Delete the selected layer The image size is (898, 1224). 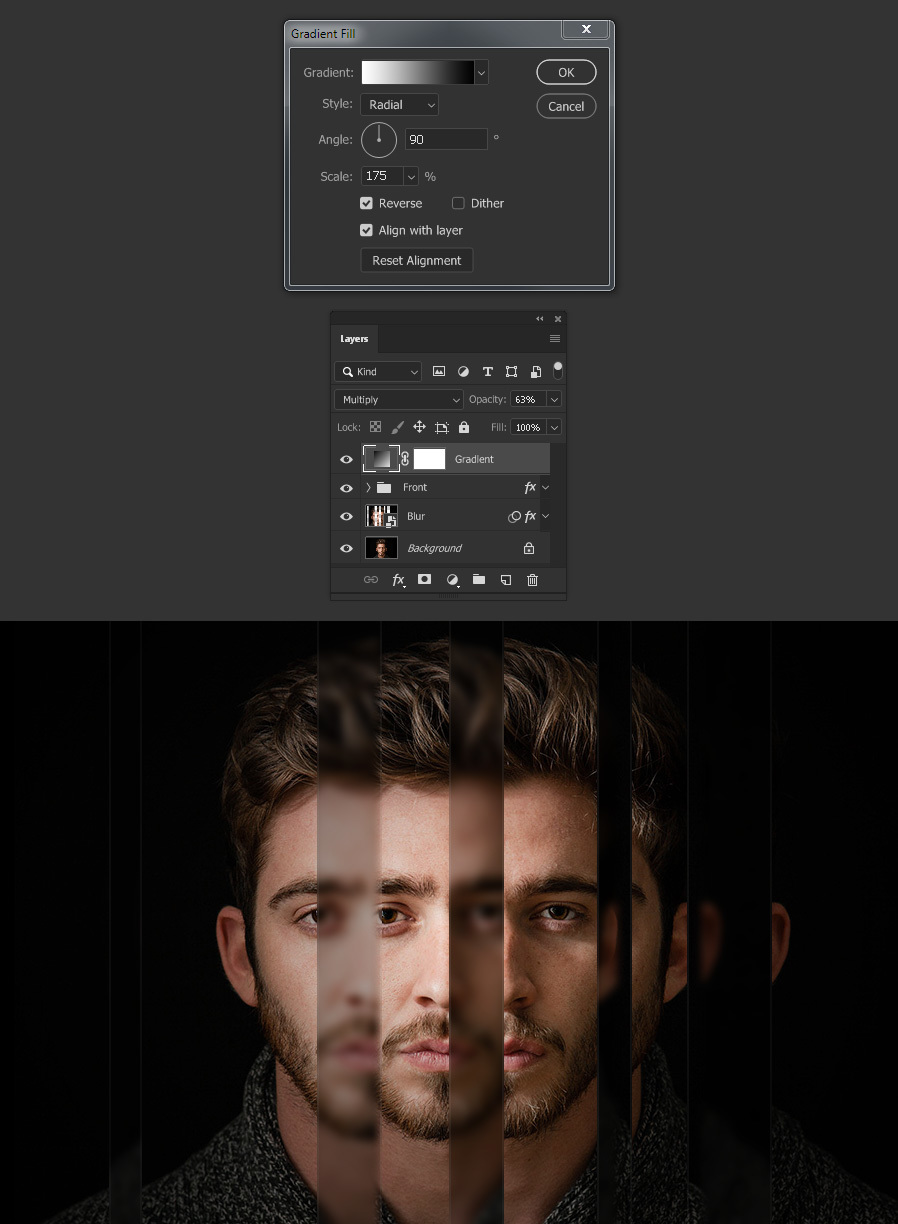coord(532,580)
